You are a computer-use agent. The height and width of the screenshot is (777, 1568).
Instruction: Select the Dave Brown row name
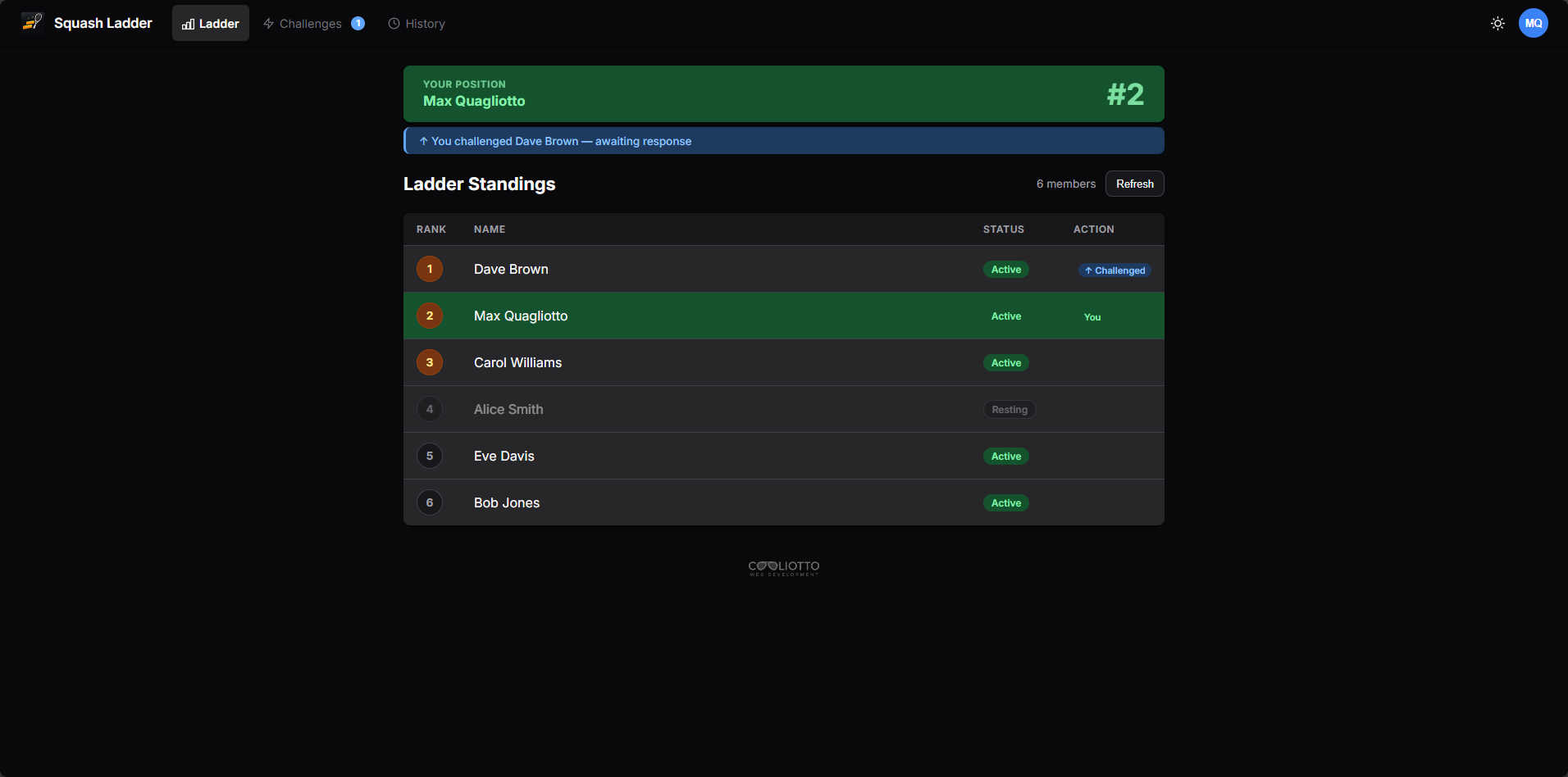click(x=511, y=269)
